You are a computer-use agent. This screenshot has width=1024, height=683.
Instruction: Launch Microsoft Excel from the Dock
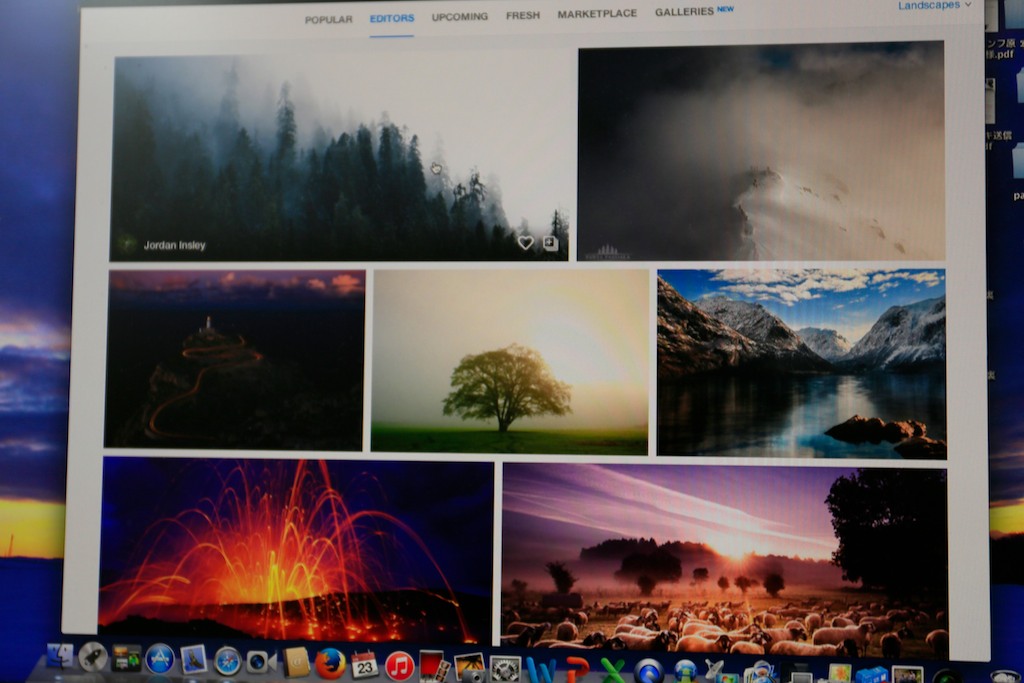[x=613, y=671]
